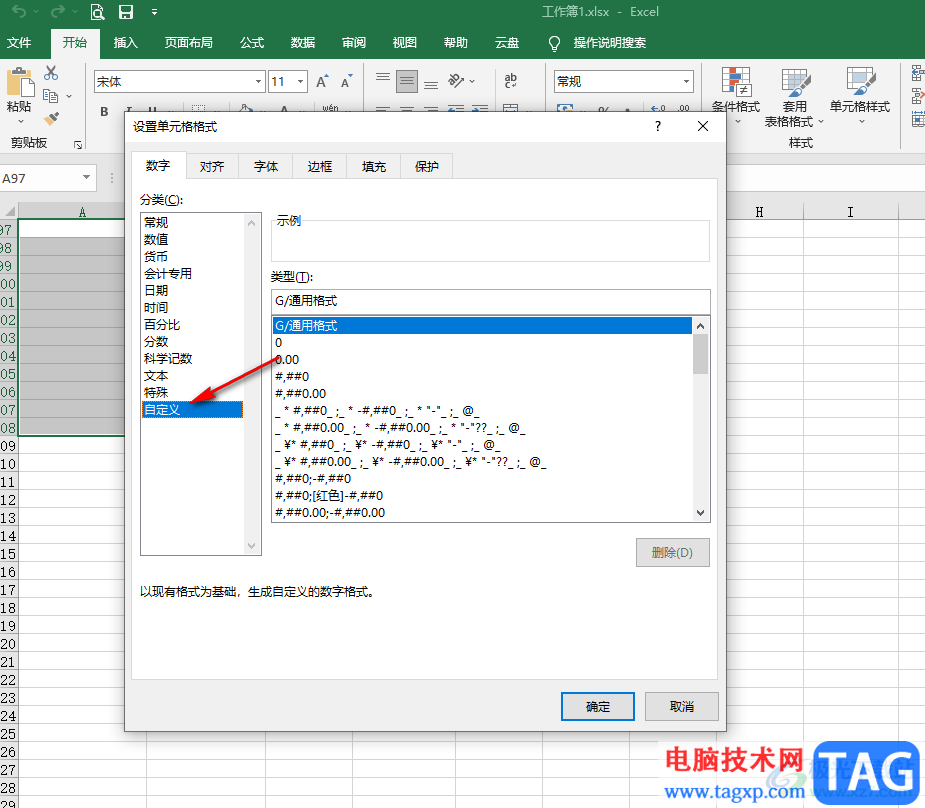
Task: Click the Cancel 取消 button
Action: click(x=681, y=707)
